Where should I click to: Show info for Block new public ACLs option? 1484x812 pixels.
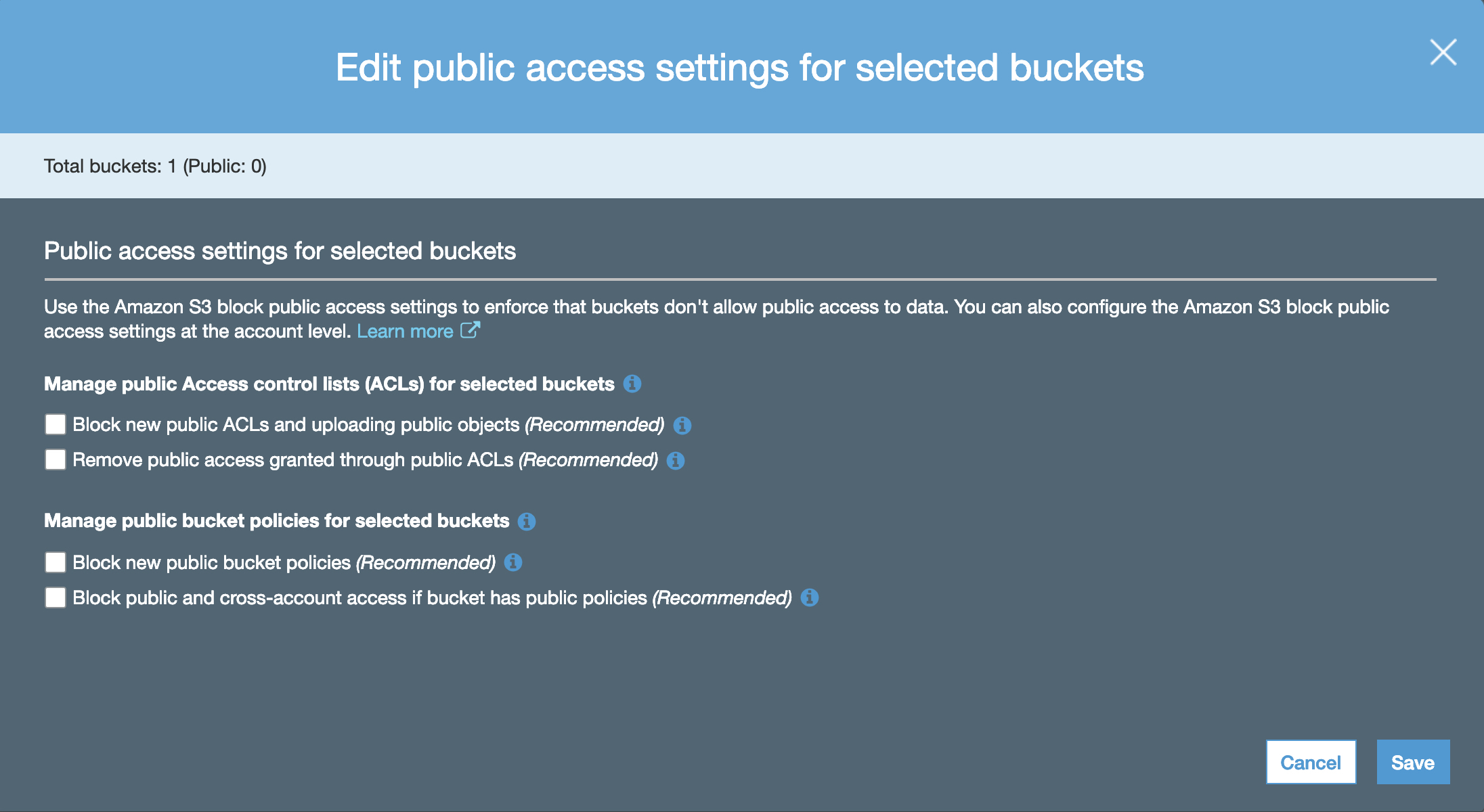pyautogui.click(x=682, y=425)
